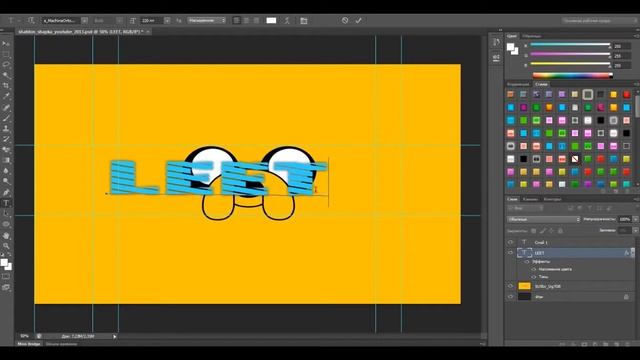
Task: Left align the text
Action: tap(236, 20)
